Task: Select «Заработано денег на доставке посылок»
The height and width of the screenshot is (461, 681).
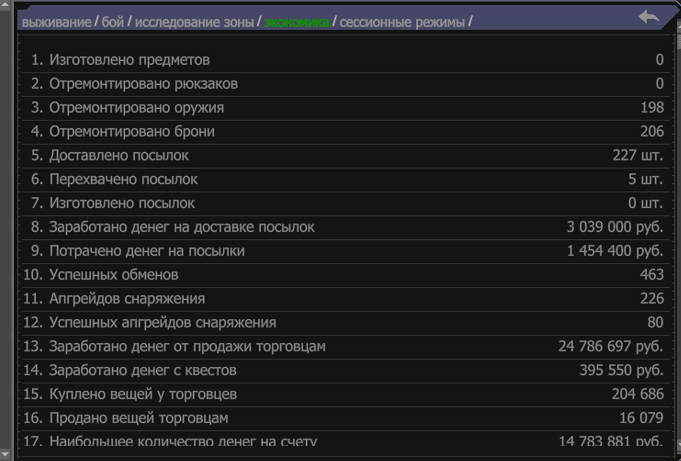Action: pos(182,227)
